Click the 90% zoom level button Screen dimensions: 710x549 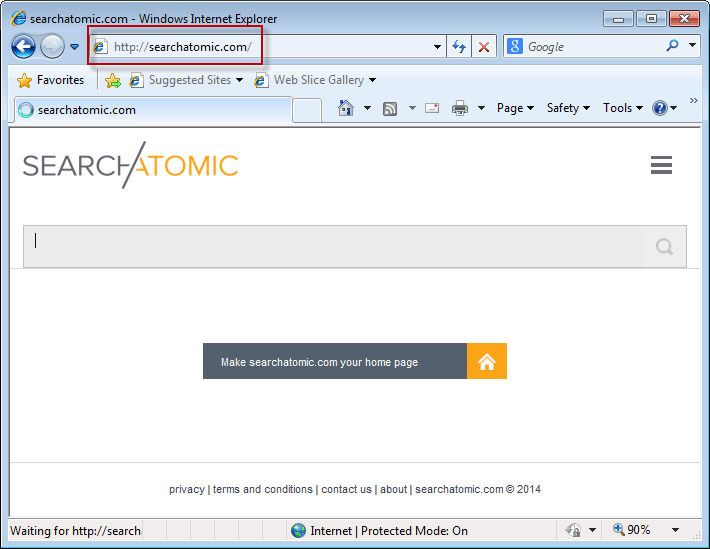pos(632,530)
